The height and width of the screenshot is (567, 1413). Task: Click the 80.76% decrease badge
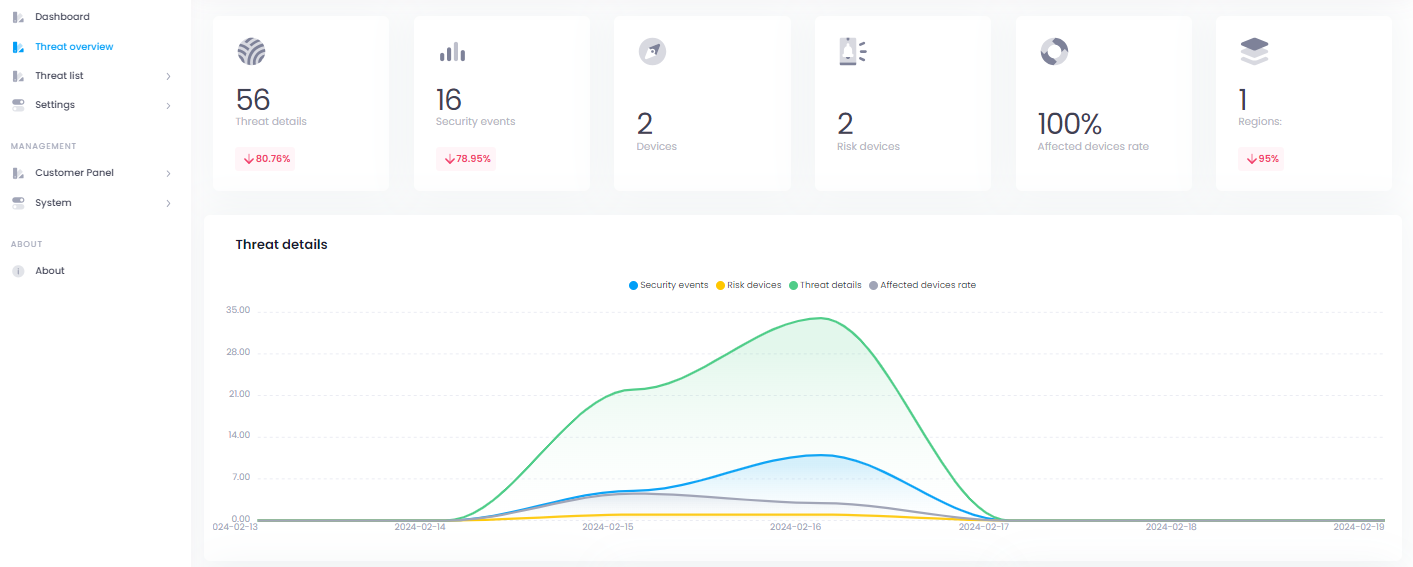(x=265, y=159)
